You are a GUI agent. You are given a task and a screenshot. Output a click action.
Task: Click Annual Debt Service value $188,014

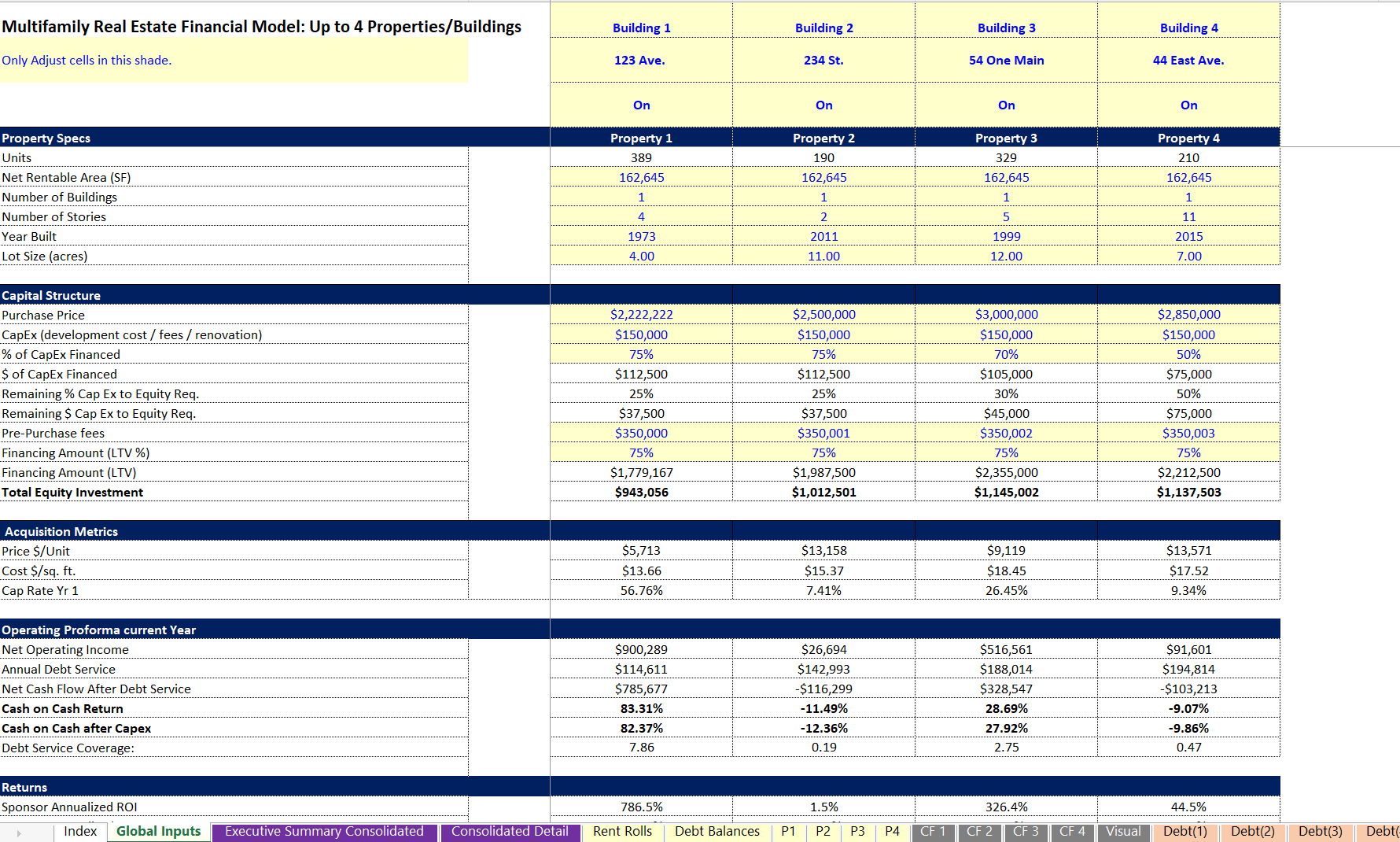(x=1006, y=669)
